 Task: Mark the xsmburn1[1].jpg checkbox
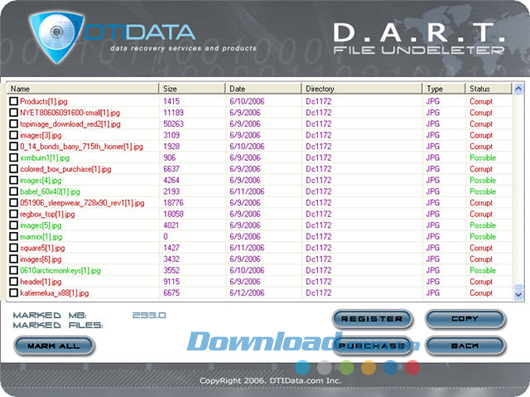pyautogui.click(x=14, y=157)
